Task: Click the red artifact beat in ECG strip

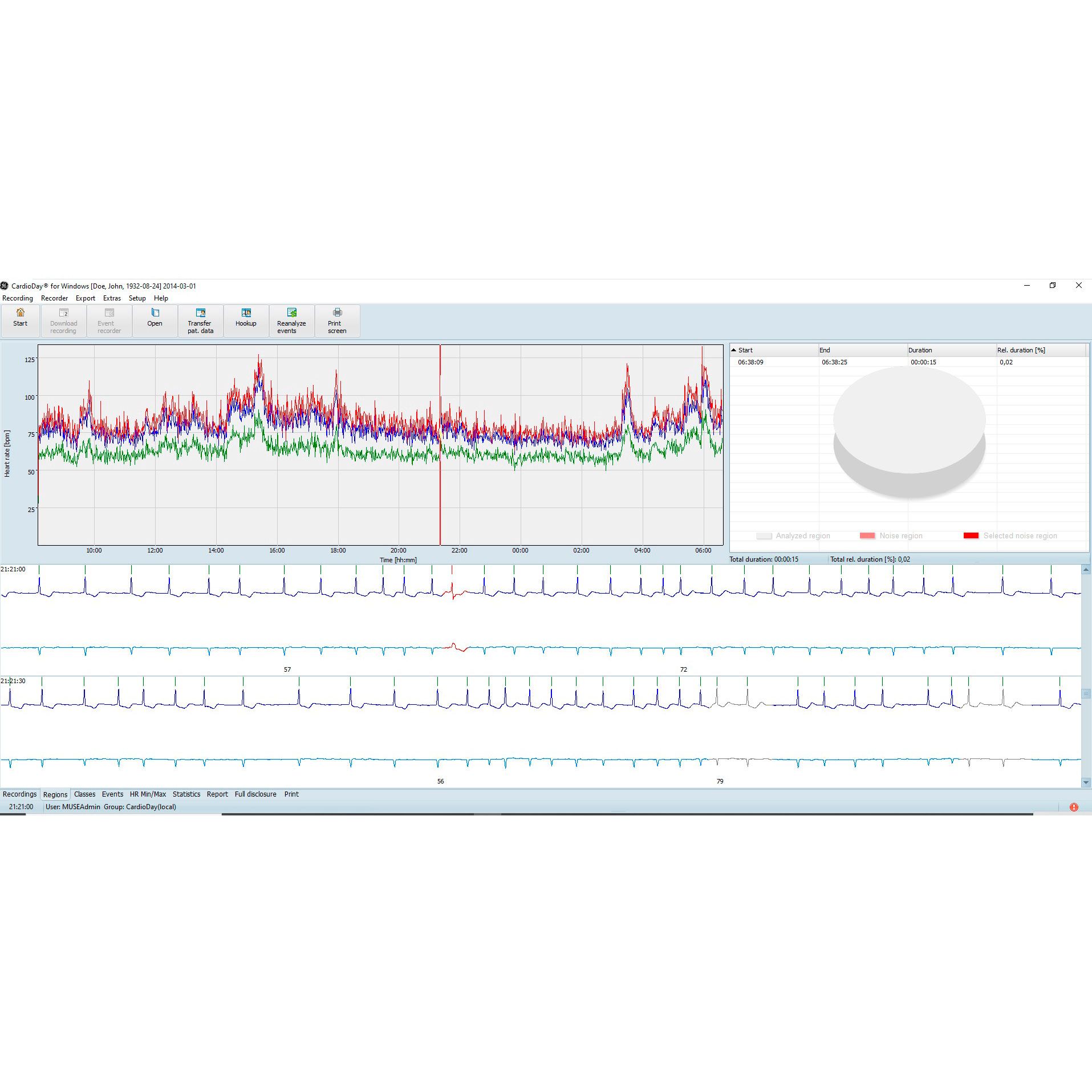Action: point(453,591)
